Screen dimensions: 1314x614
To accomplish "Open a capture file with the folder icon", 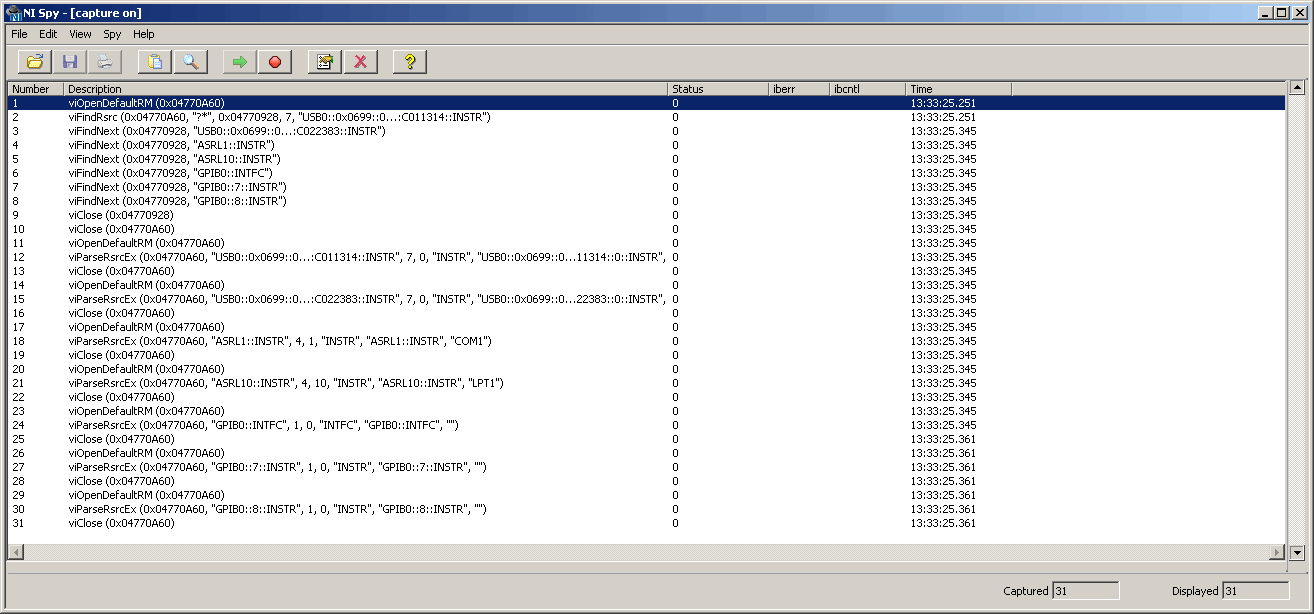I will pos(35,62).
